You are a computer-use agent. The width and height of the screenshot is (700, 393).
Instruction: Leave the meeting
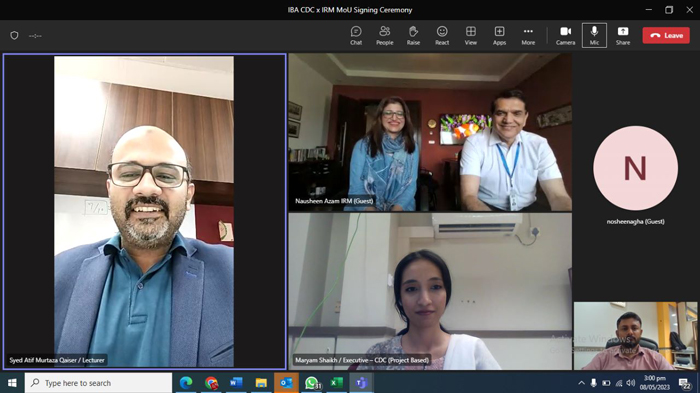coord(666,35)
